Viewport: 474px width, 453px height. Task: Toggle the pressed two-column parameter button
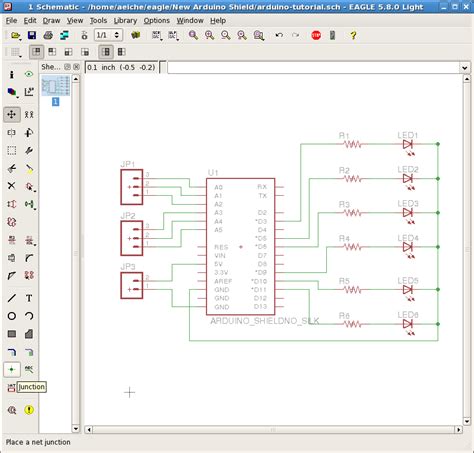tap(106, 52)
